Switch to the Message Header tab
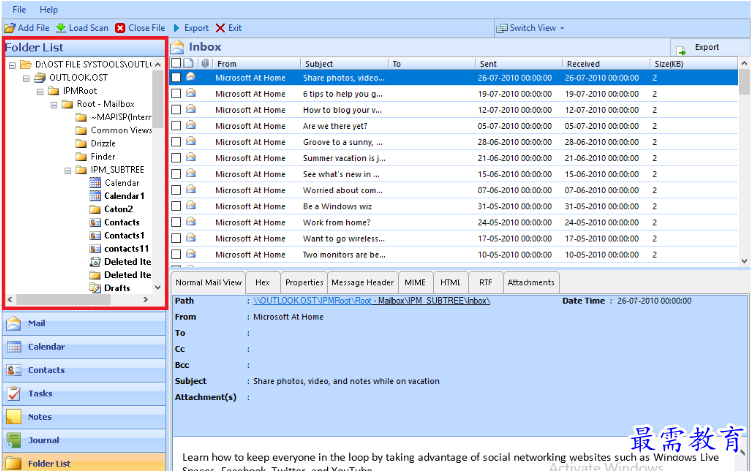This screenshot has height=471, width=752. 363,283
